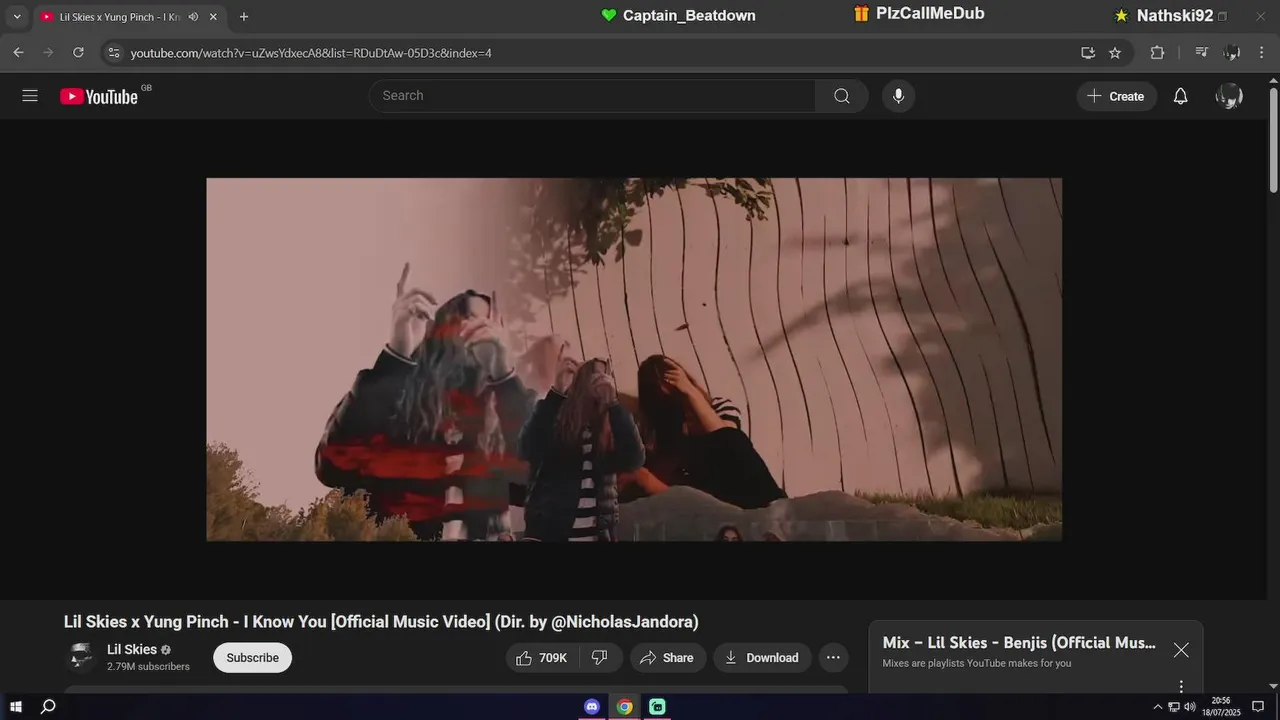View site information icon in address bar
1280x720 pixels.
click(x=114, y=52)
